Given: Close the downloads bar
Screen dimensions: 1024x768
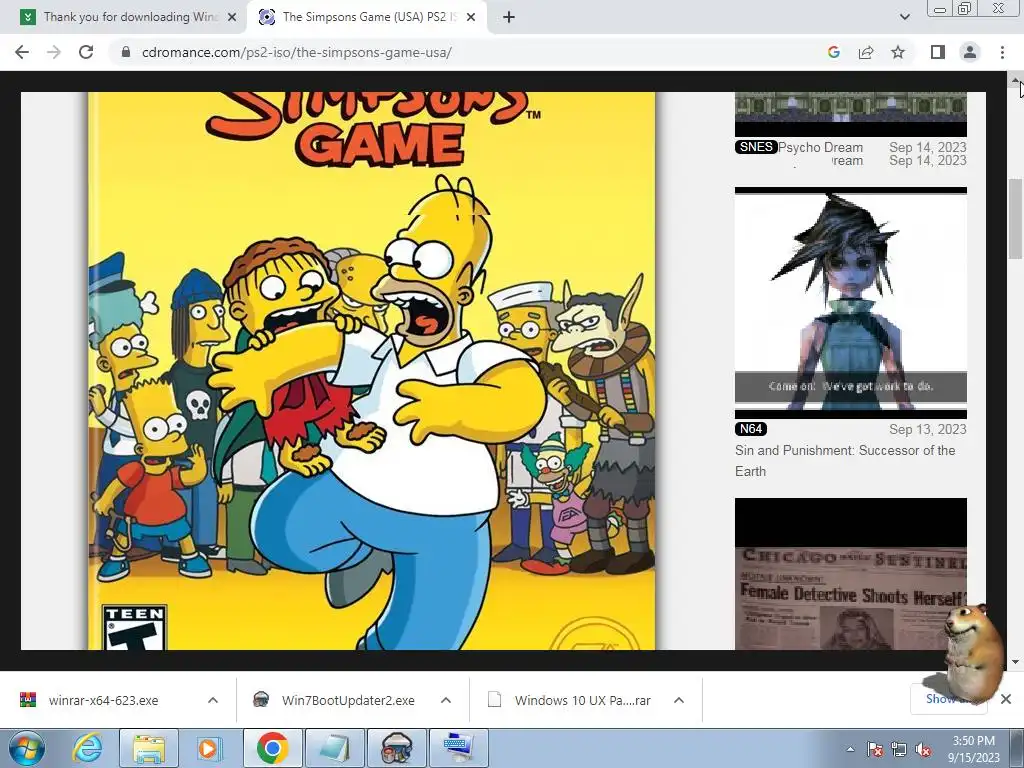Looking at the screenshot, I should tap(1006, 699).
